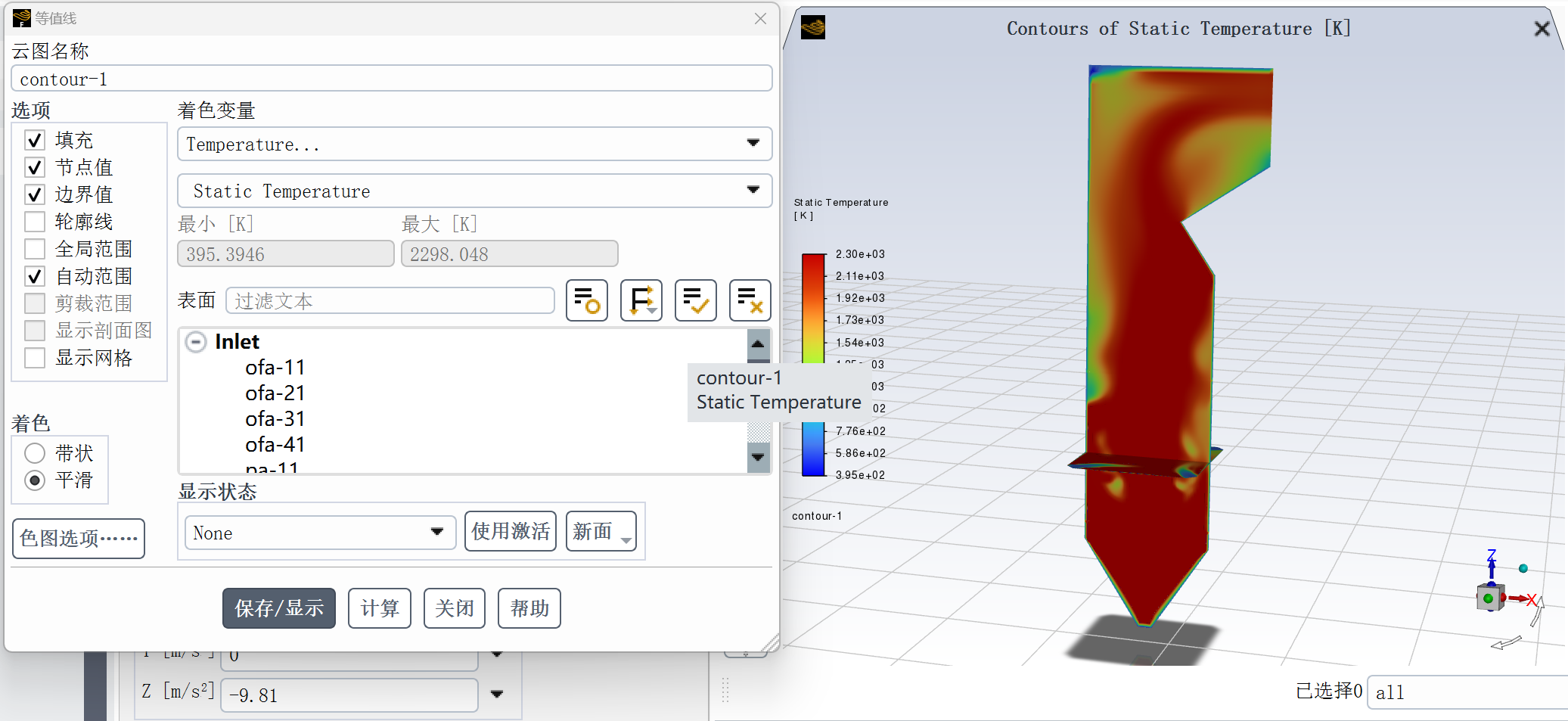Click the 保存/显示 (Save/Display) button
Viewport: 1568px width, 721px height.
278,608
